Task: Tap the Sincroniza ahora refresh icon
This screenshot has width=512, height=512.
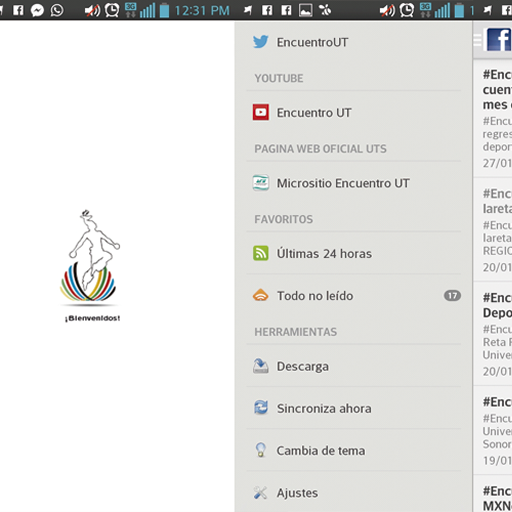Action: [261, 408]
